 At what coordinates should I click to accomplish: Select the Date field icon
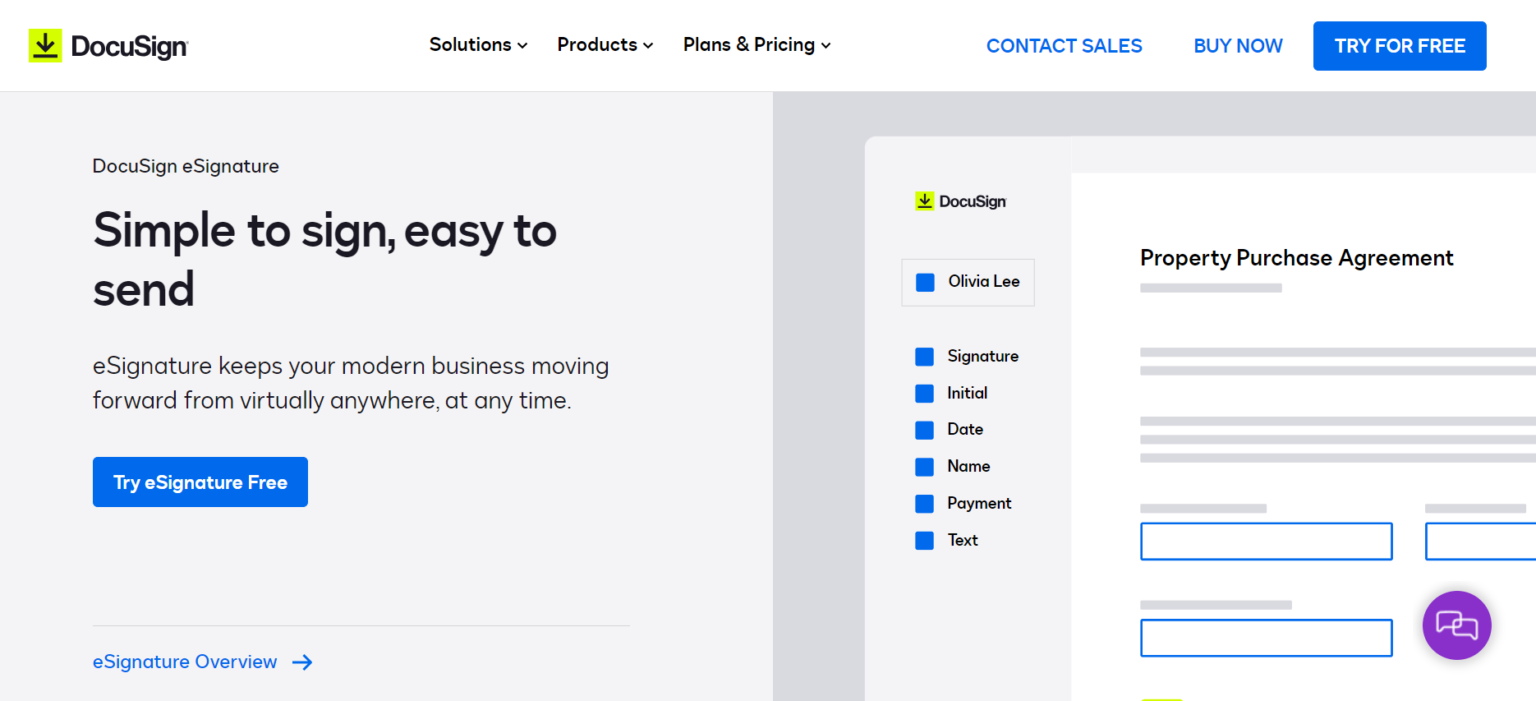(924, 429)
